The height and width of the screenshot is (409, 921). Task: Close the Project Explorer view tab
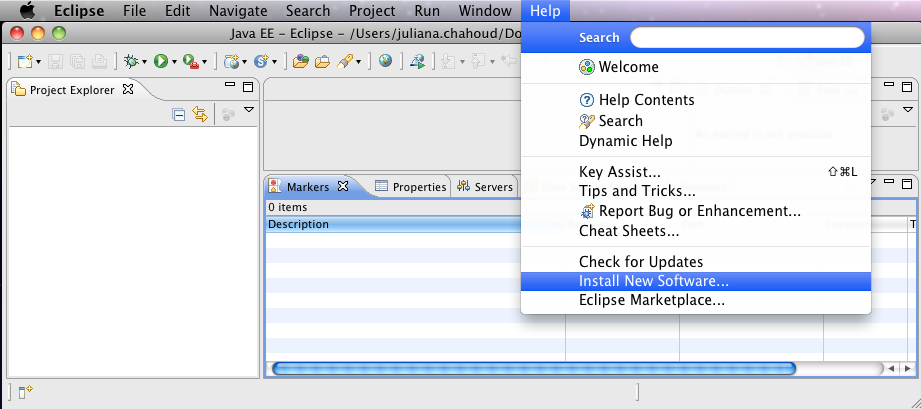(127, 89)
